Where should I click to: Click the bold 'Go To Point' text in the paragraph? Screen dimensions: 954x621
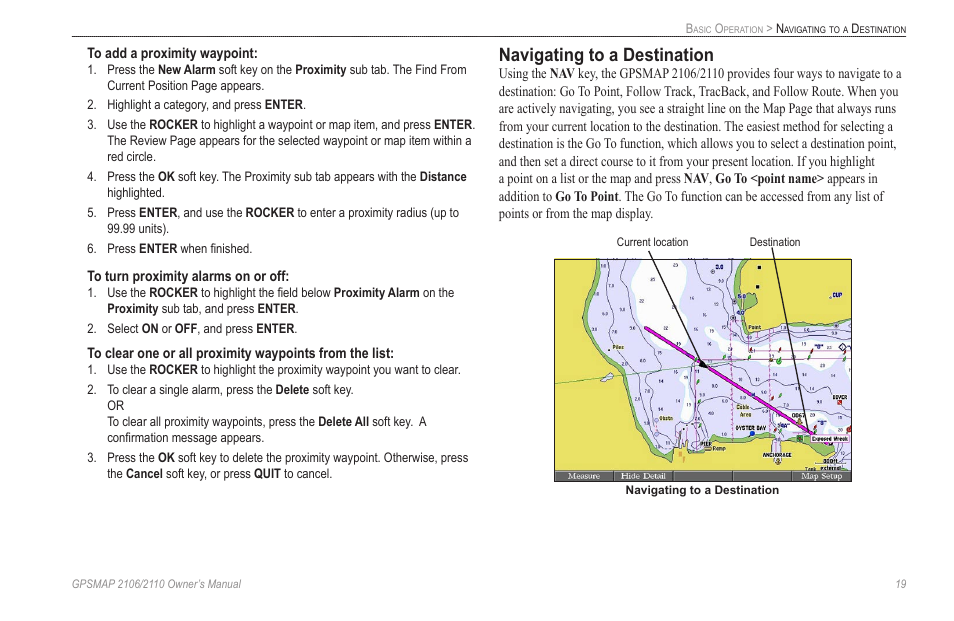587,196
